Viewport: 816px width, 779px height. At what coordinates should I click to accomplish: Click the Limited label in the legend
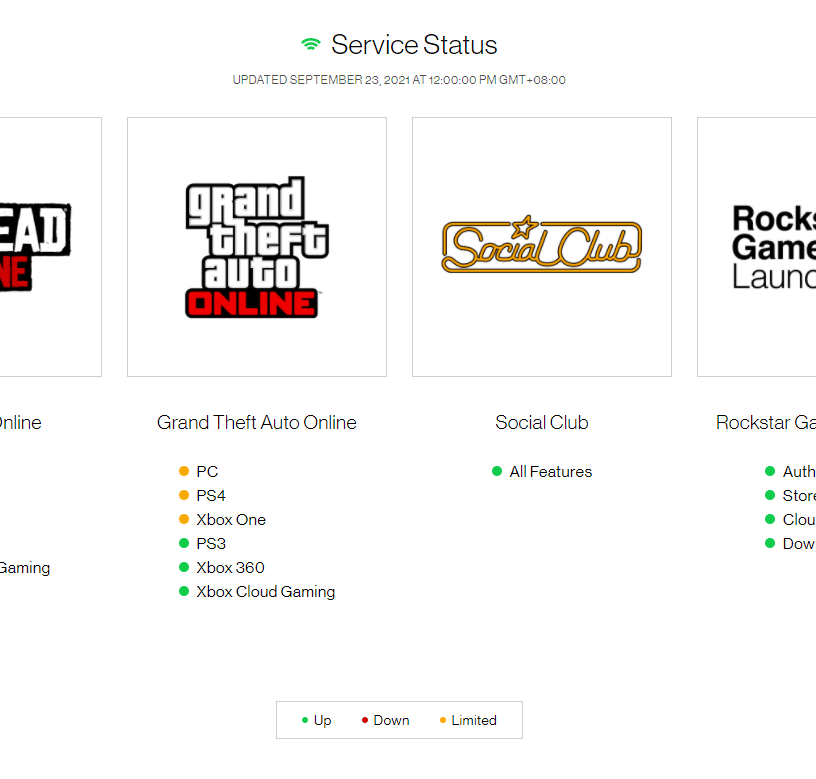(x=474, y=720)
